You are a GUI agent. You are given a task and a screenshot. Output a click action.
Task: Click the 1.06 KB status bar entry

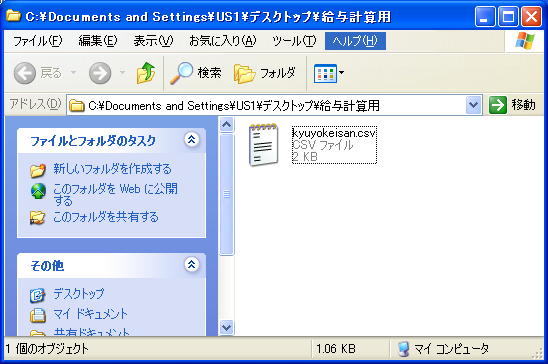pos(336,349)
